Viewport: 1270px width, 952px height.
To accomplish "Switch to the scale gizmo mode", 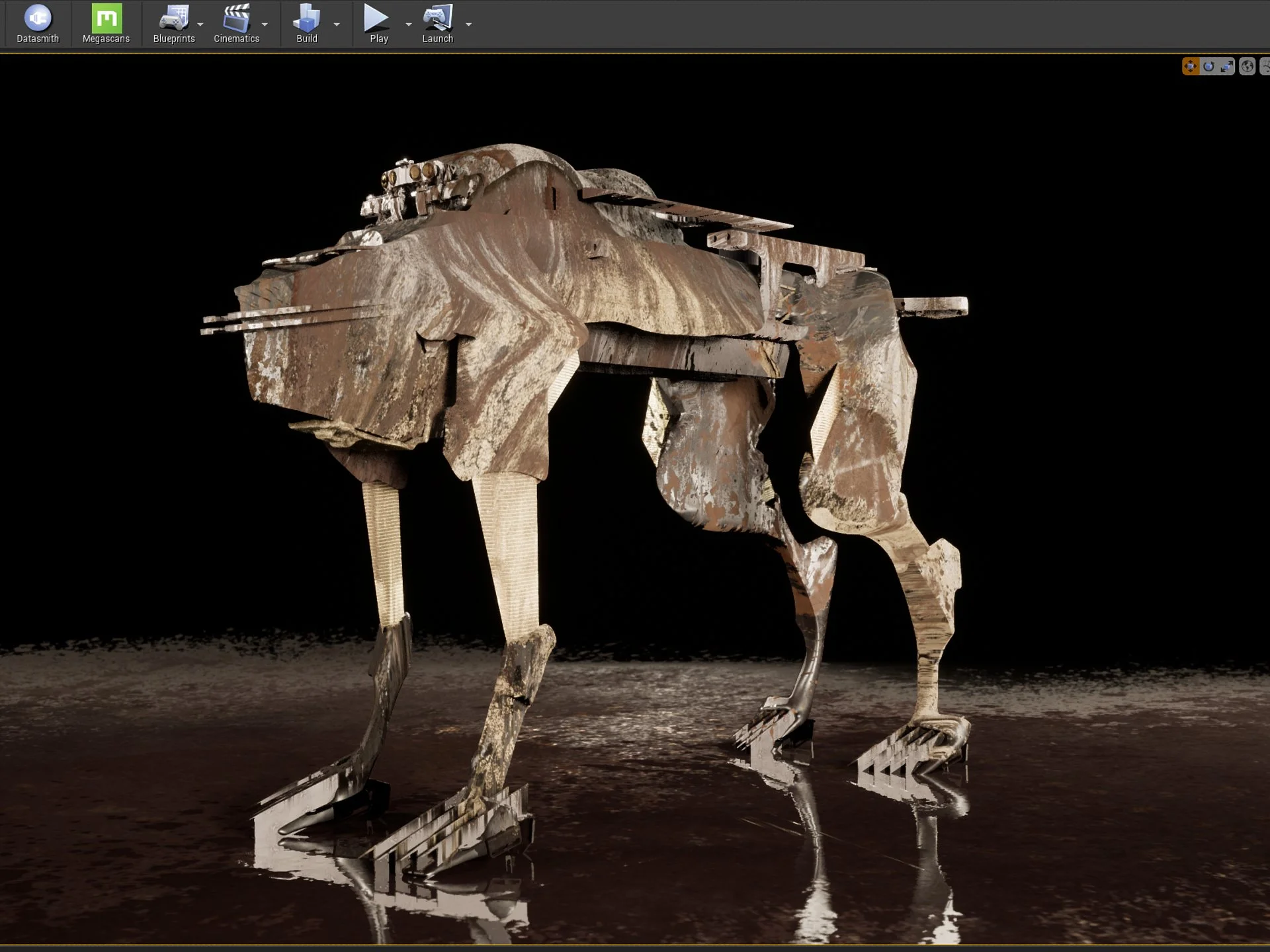I will click(x=1227, y=66).
